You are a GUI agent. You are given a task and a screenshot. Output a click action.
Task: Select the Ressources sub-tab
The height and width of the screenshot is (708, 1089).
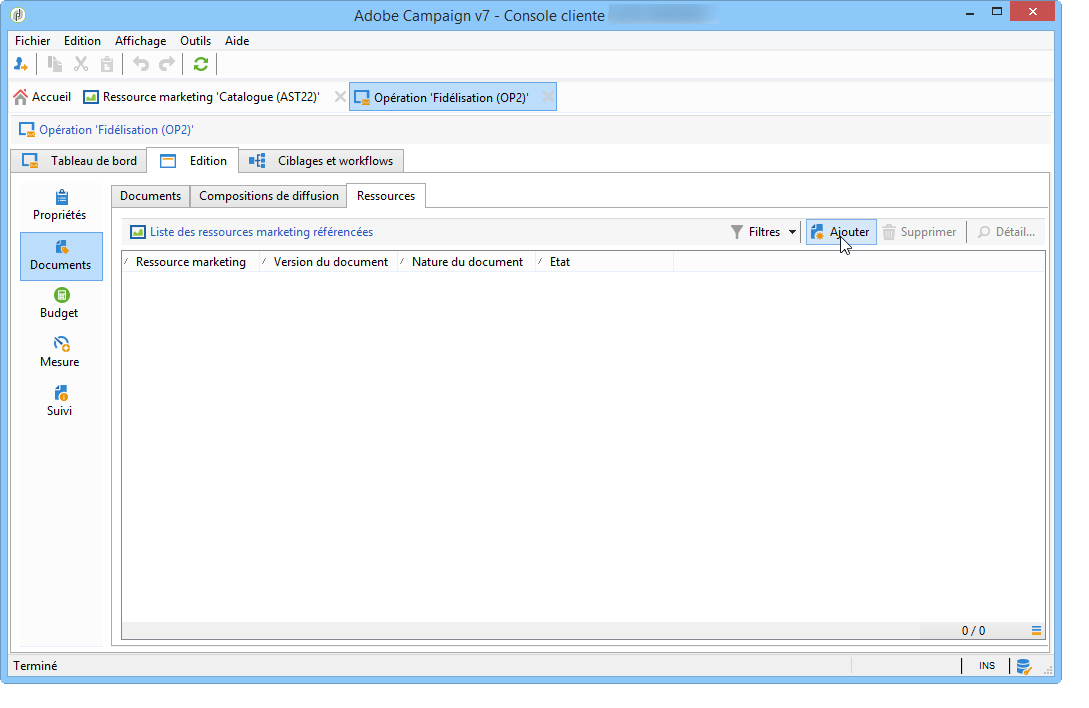coord(386,196)
